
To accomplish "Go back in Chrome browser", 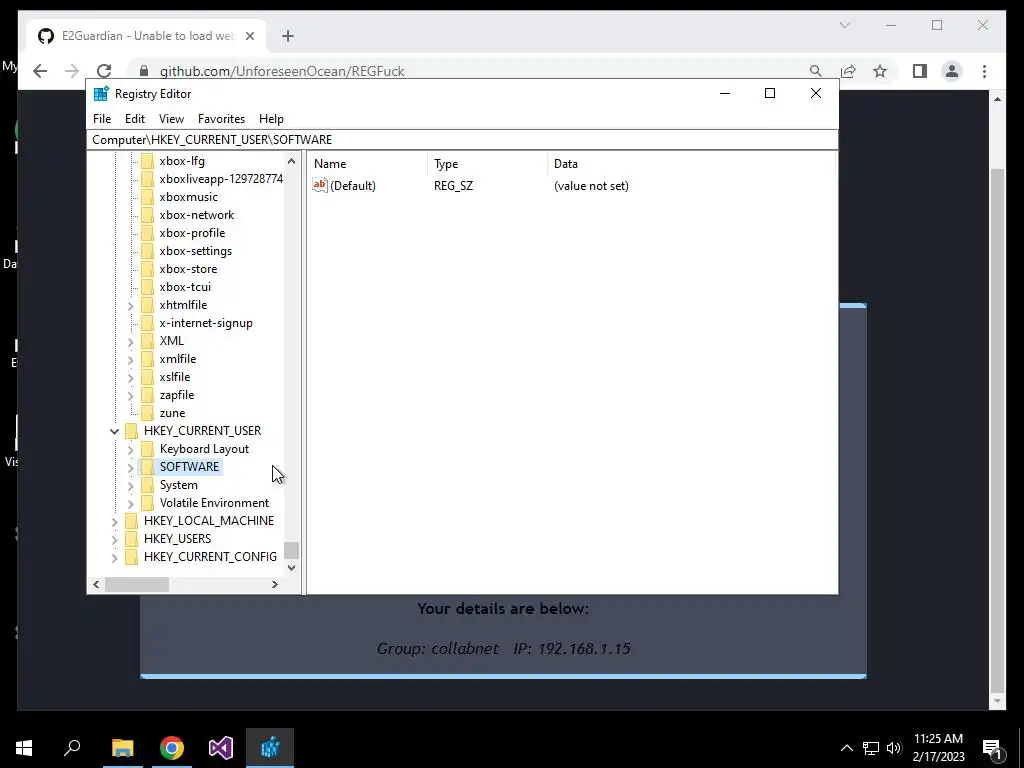I will (40, 71).
